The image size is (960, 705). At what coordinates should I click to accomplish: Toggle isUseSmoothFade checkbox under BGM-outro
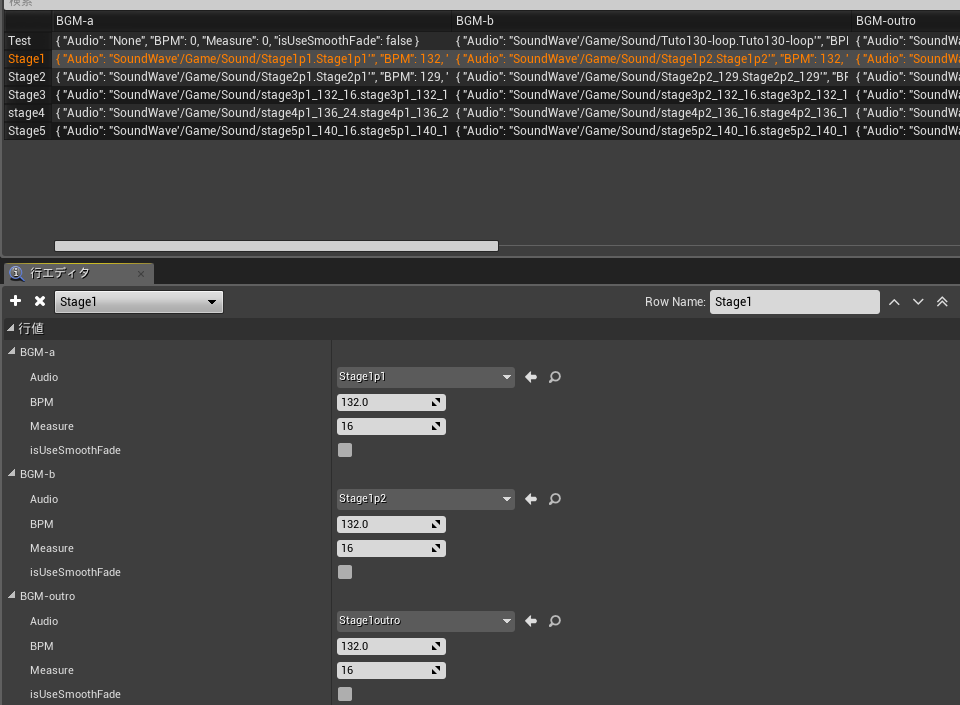click(x=345, y=693)
